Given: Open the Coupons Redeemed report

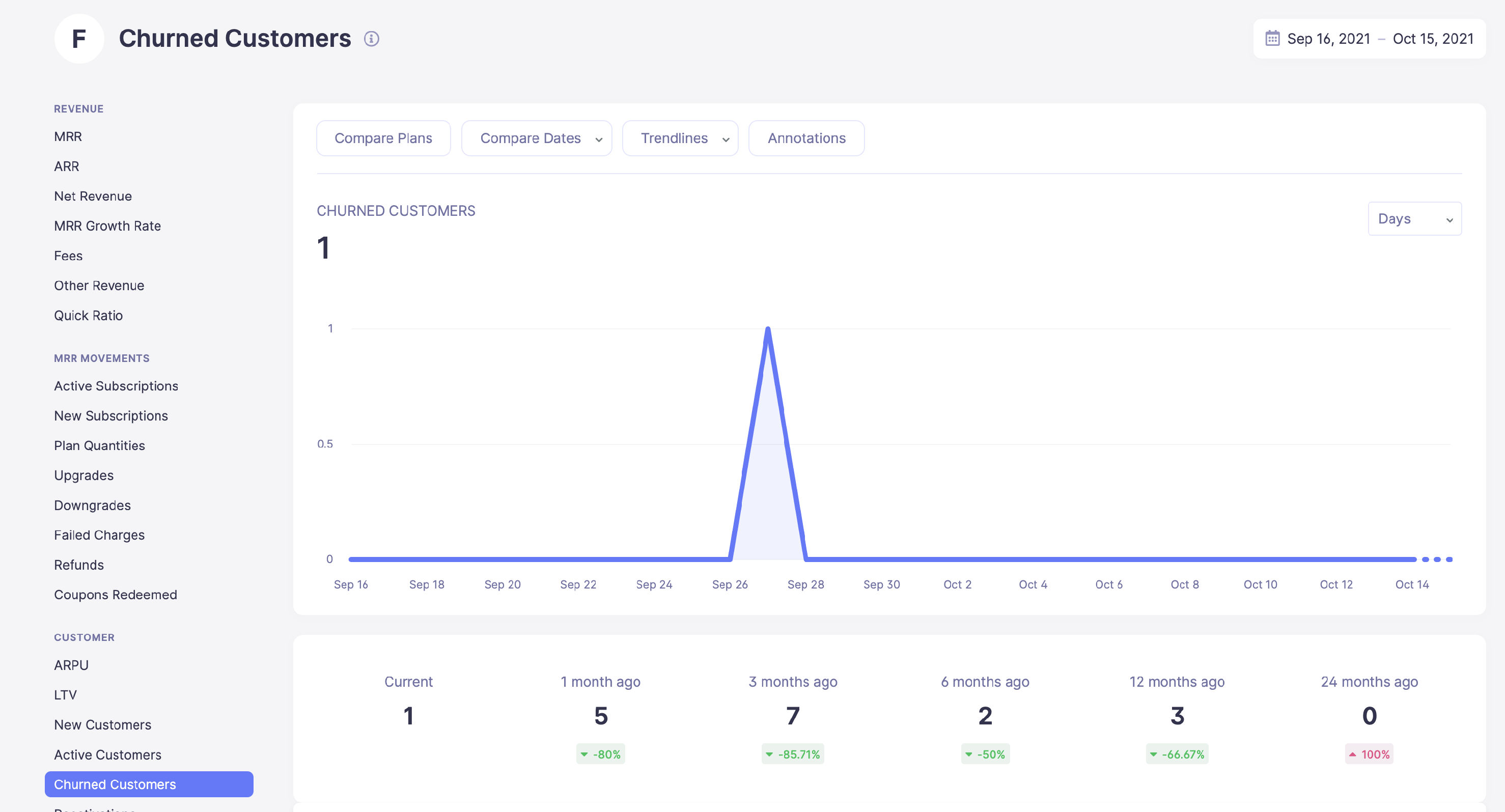Looking at the screenshot, I should click(x=116, y=594).
